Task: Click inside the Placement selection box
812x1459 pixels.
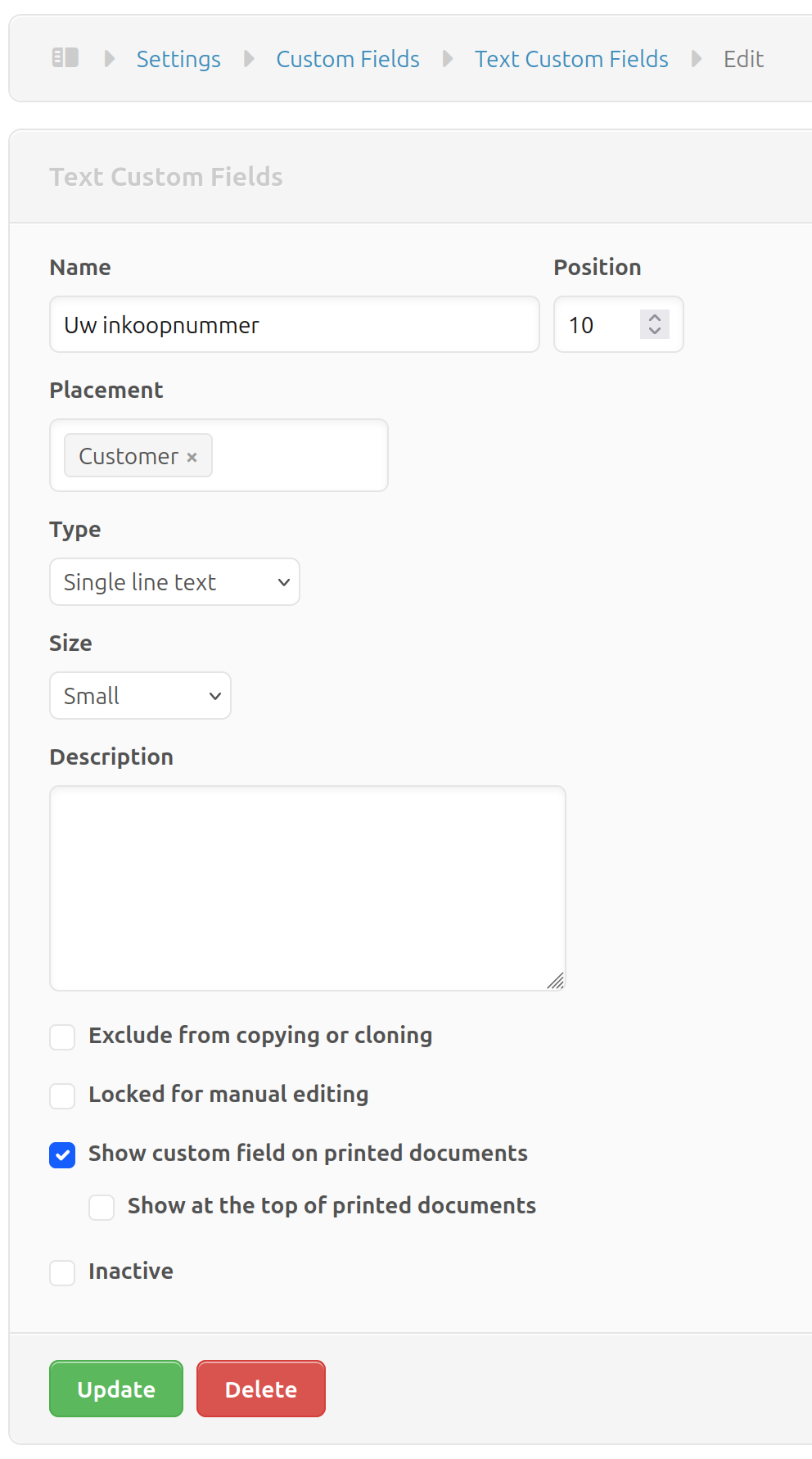Action: (x=299, y=455)
